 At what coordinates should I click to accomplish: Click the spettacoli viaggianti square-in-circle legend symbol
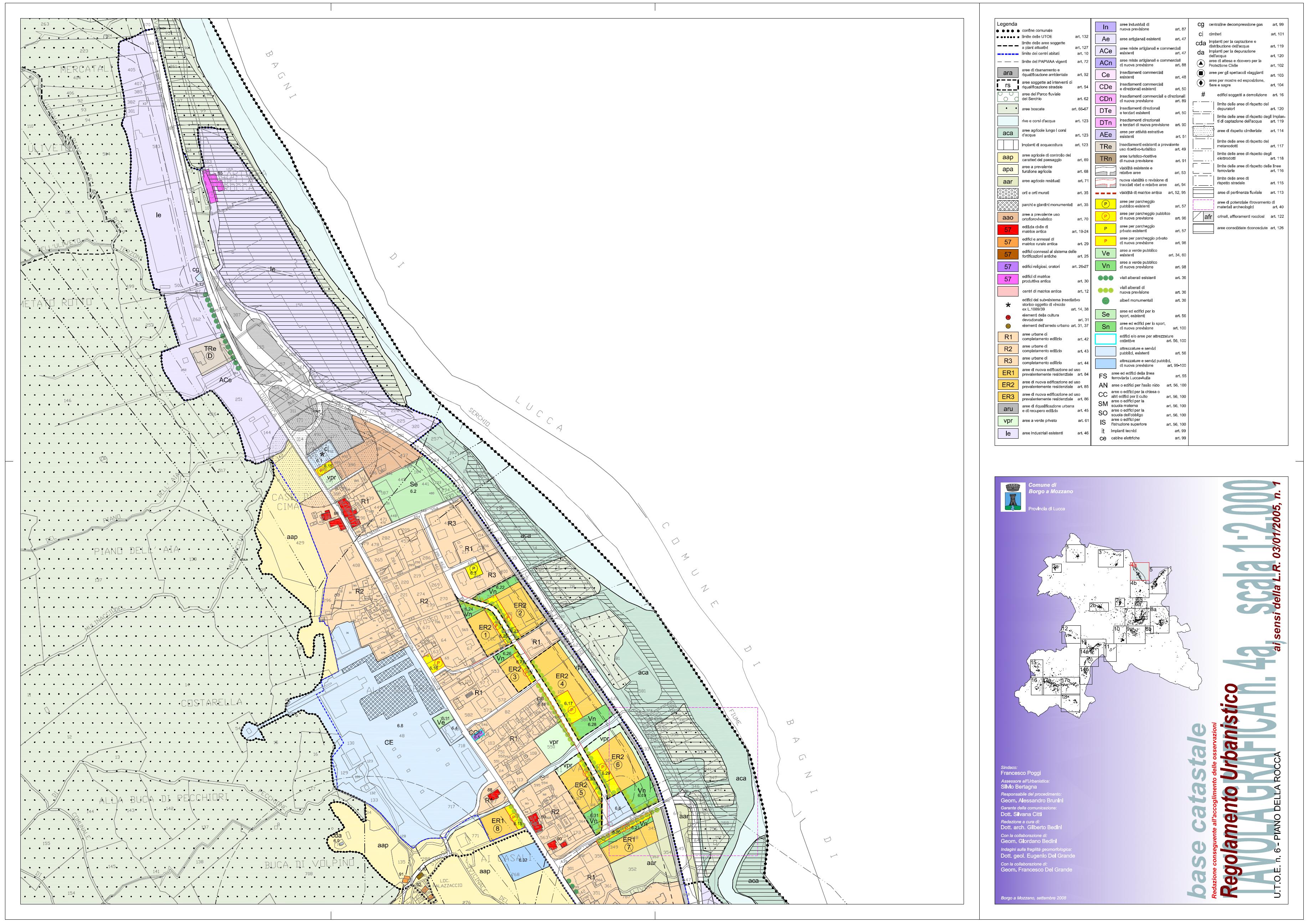pos(1200,73)
